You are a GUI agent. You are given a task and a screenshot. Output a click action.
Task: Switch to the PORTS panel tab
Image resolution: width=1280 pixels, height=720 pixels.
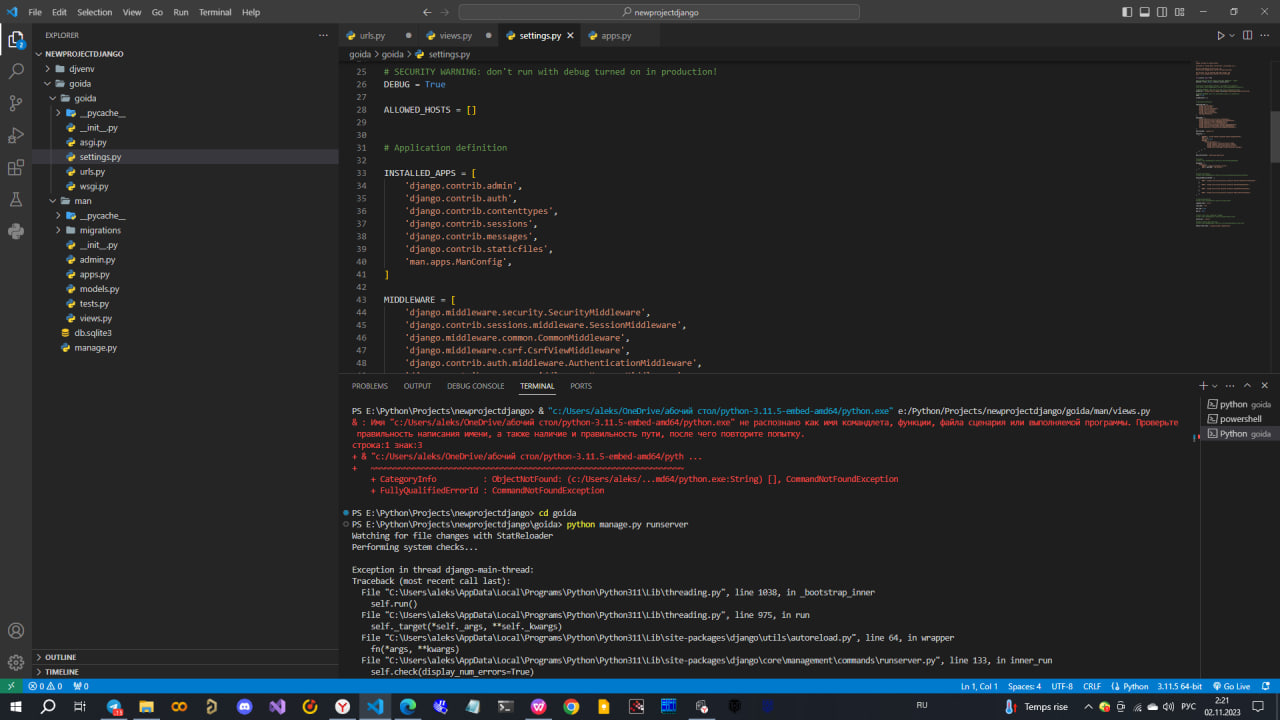point(581,386)
